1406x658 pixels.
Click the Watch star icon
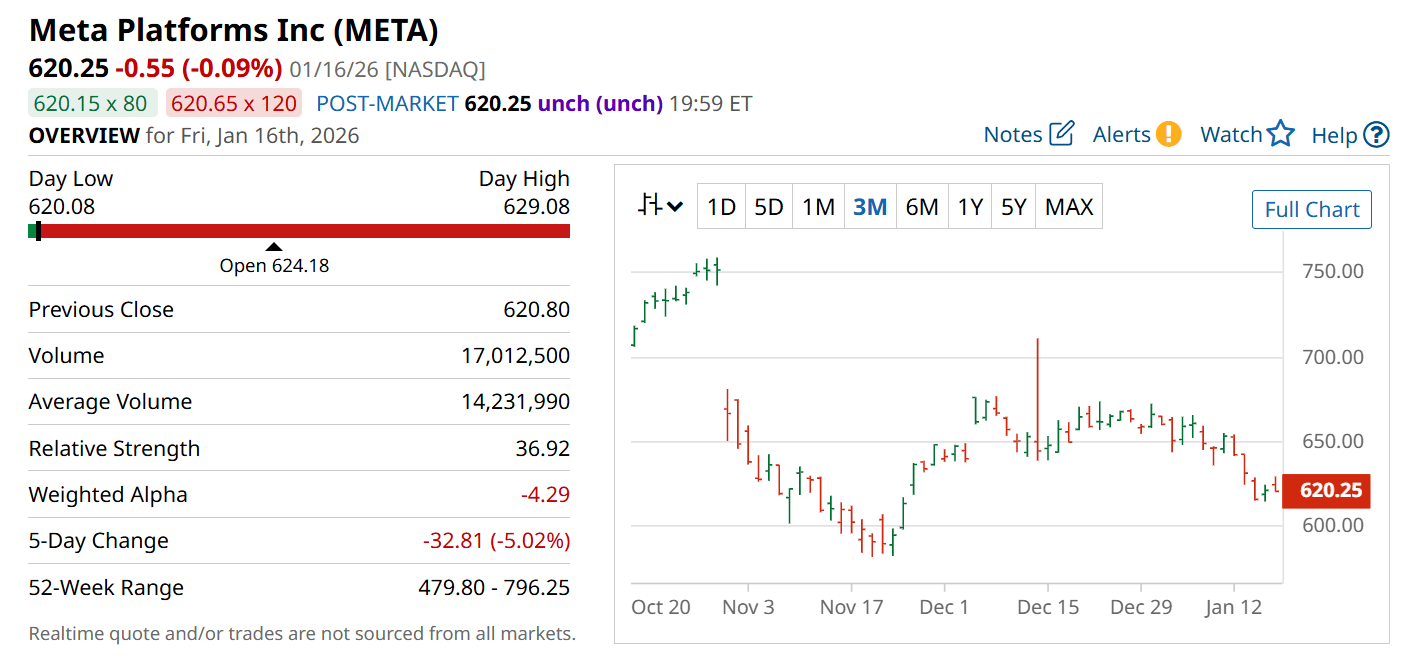pos(1281,134)
